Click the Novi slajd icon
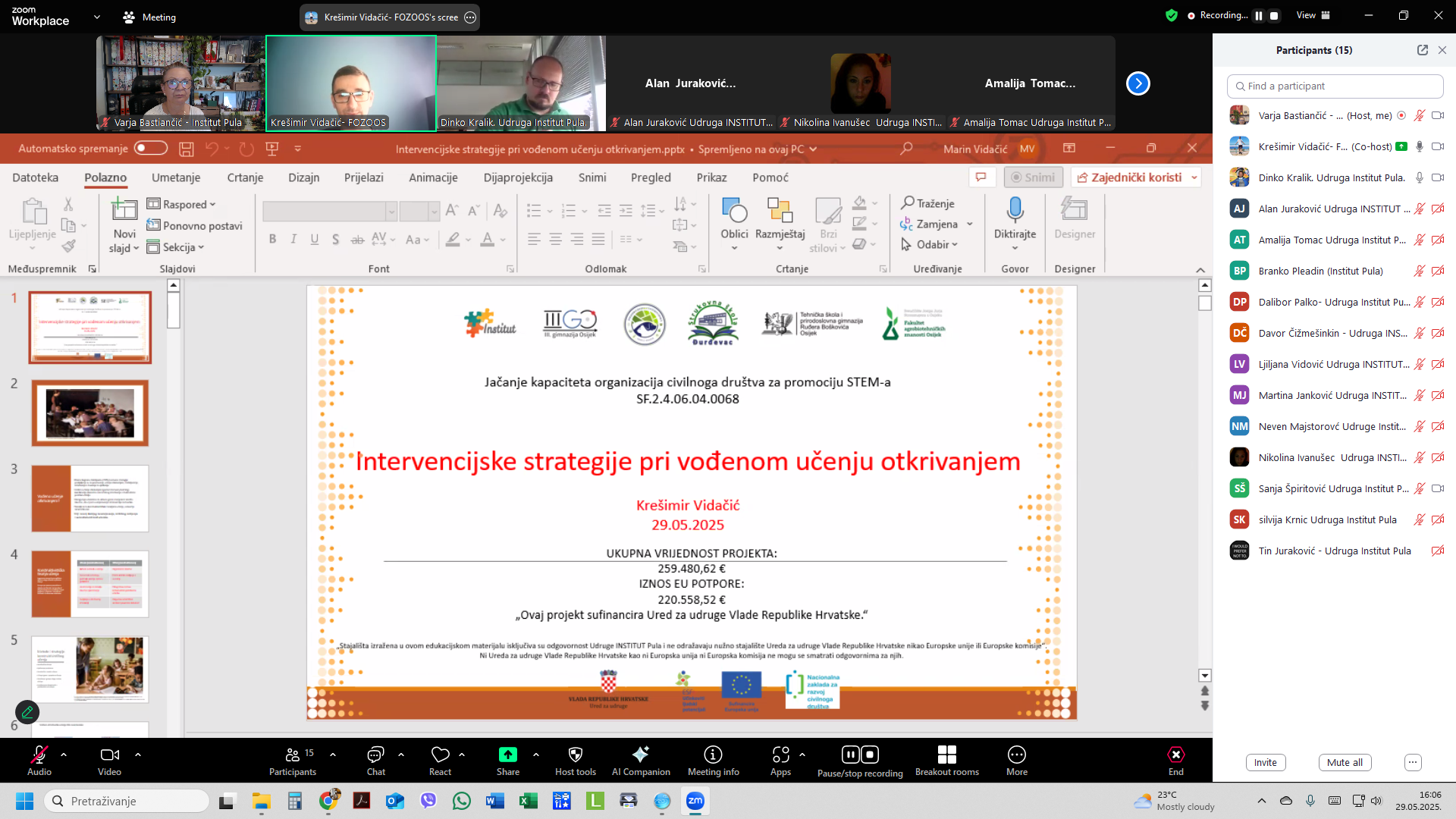The height and width of the screenshot is (819, 1456). [124, 209]
